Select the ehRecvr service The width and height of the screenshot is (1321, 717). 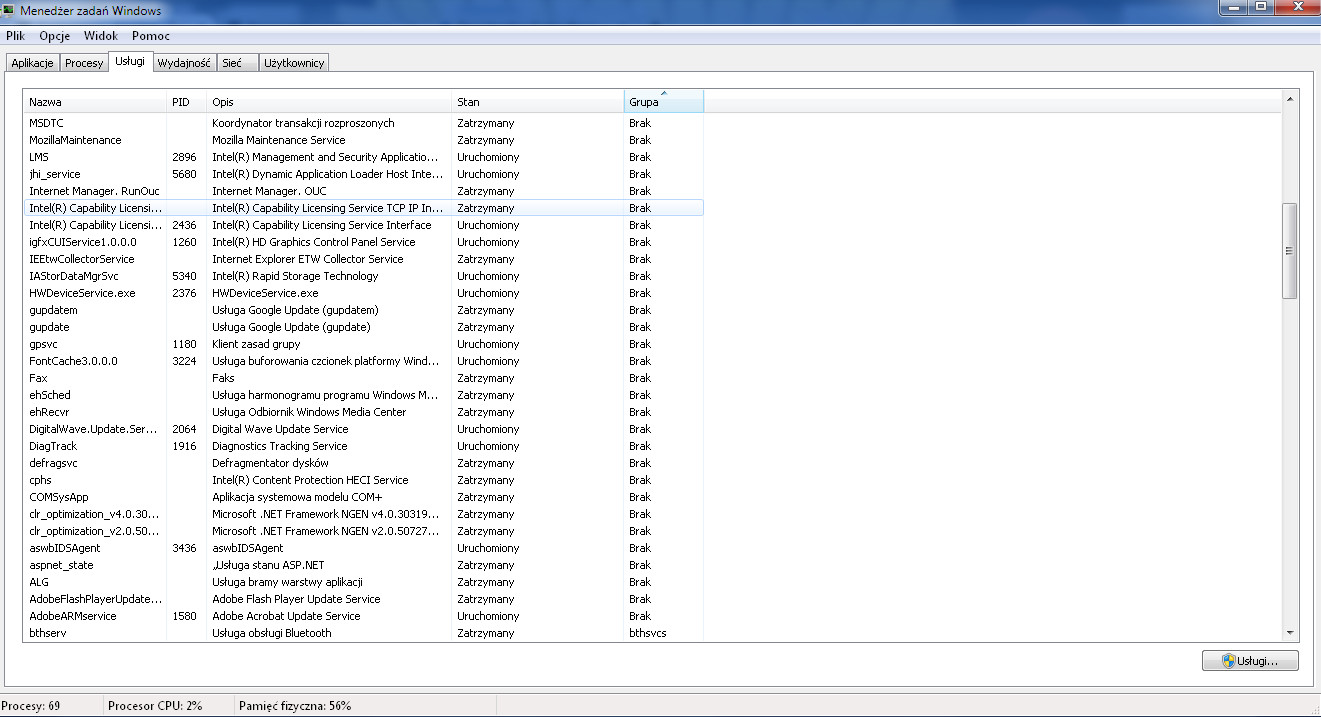pos(364,412)
